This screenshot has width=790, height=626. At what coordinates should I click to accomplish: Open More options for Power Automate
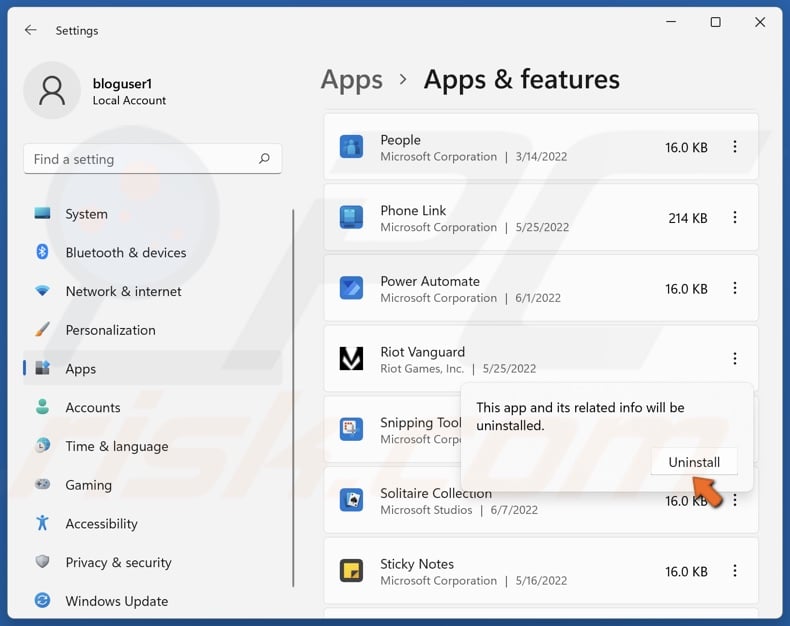(735, 288)
